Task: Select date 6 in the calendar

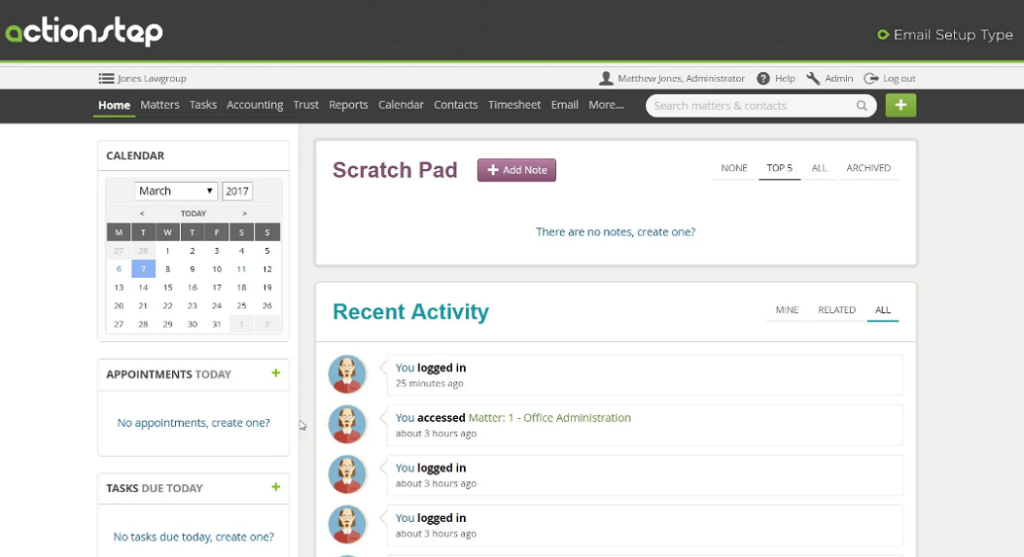Action: coord(118,269)
